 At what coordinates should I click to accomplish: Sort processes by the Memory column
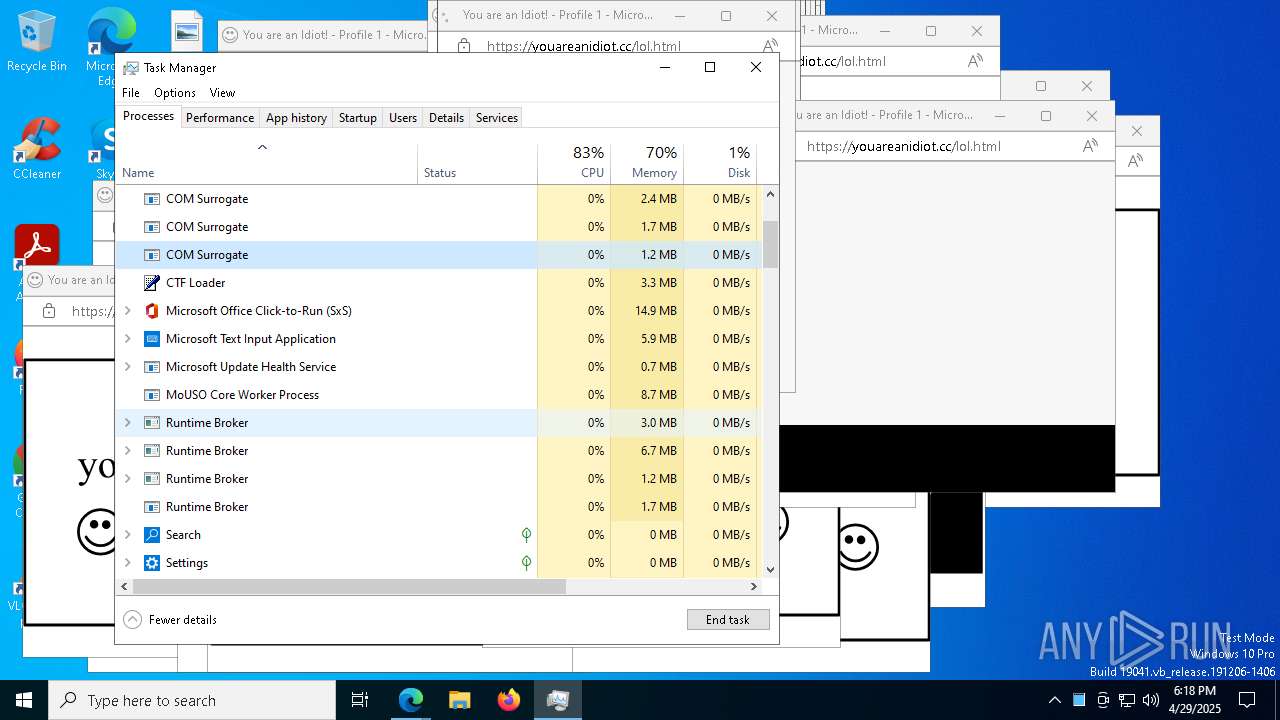click(x=646, y=164)
